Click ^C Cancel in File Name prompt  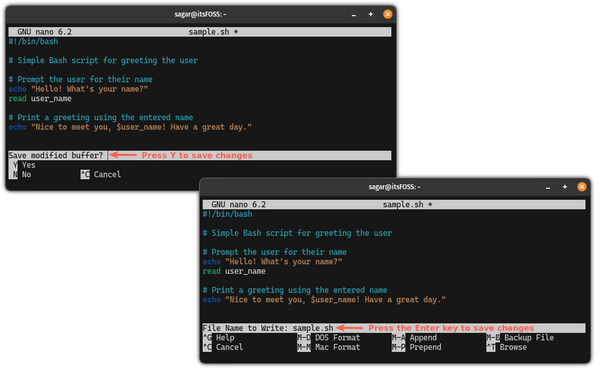223,348
